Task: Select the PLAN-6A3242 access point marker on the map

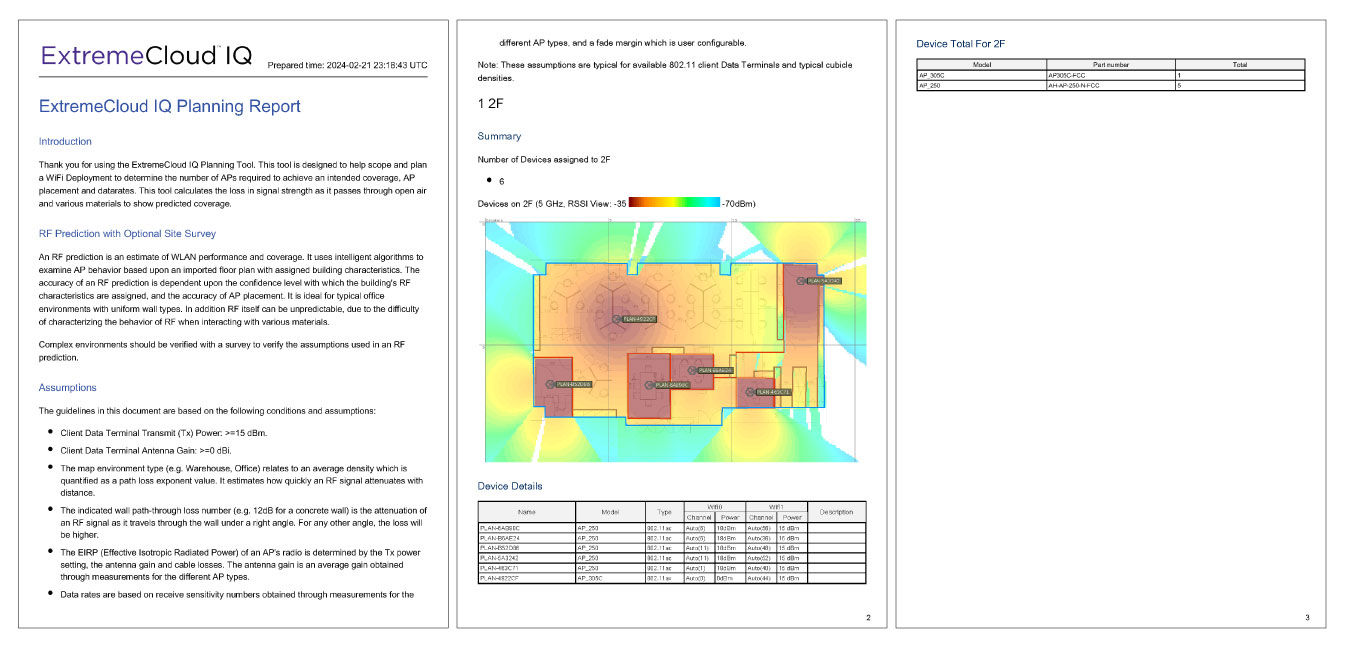Action: click(802, 281)
